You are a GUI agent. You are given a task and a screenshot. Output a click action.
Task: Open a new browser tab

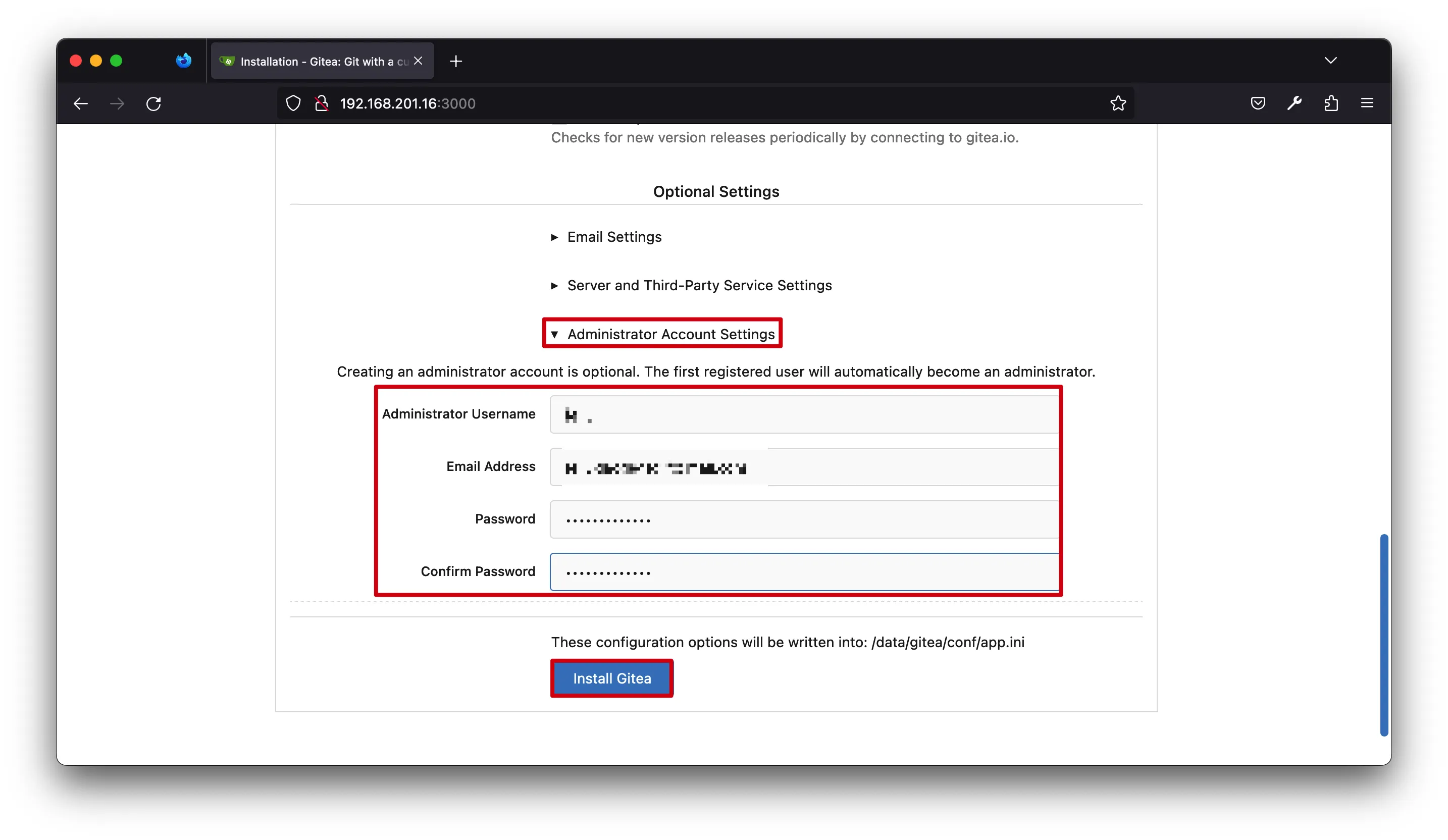(x=456, y=61)
